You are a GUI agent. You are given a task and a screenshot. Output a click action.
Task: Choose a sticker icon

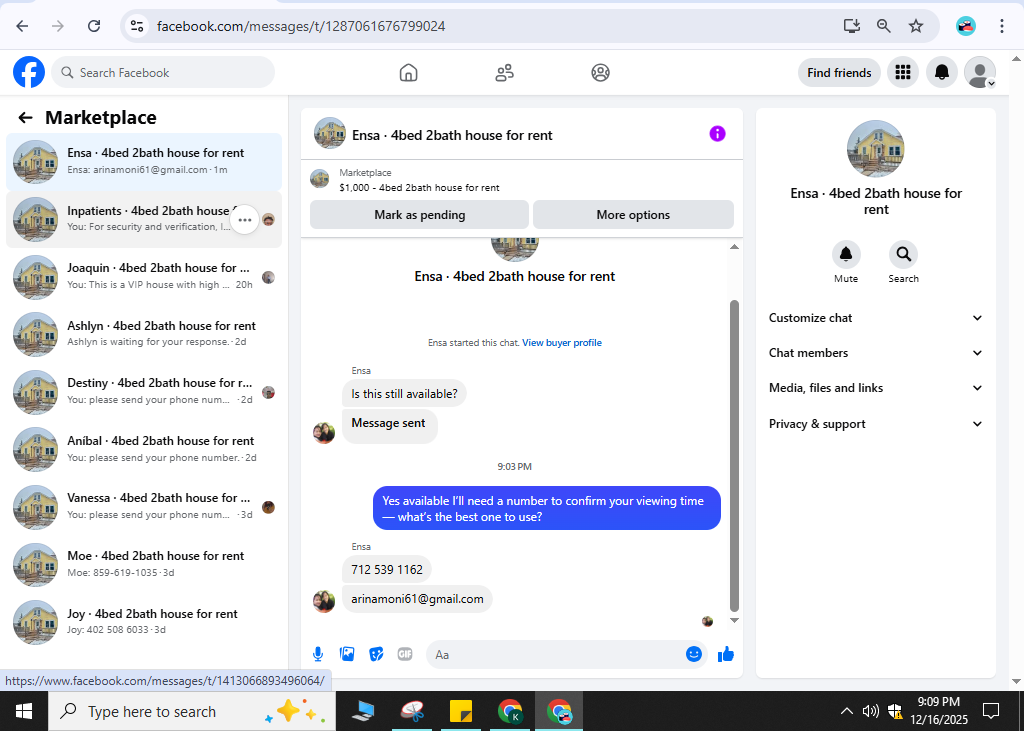[376, 654]
